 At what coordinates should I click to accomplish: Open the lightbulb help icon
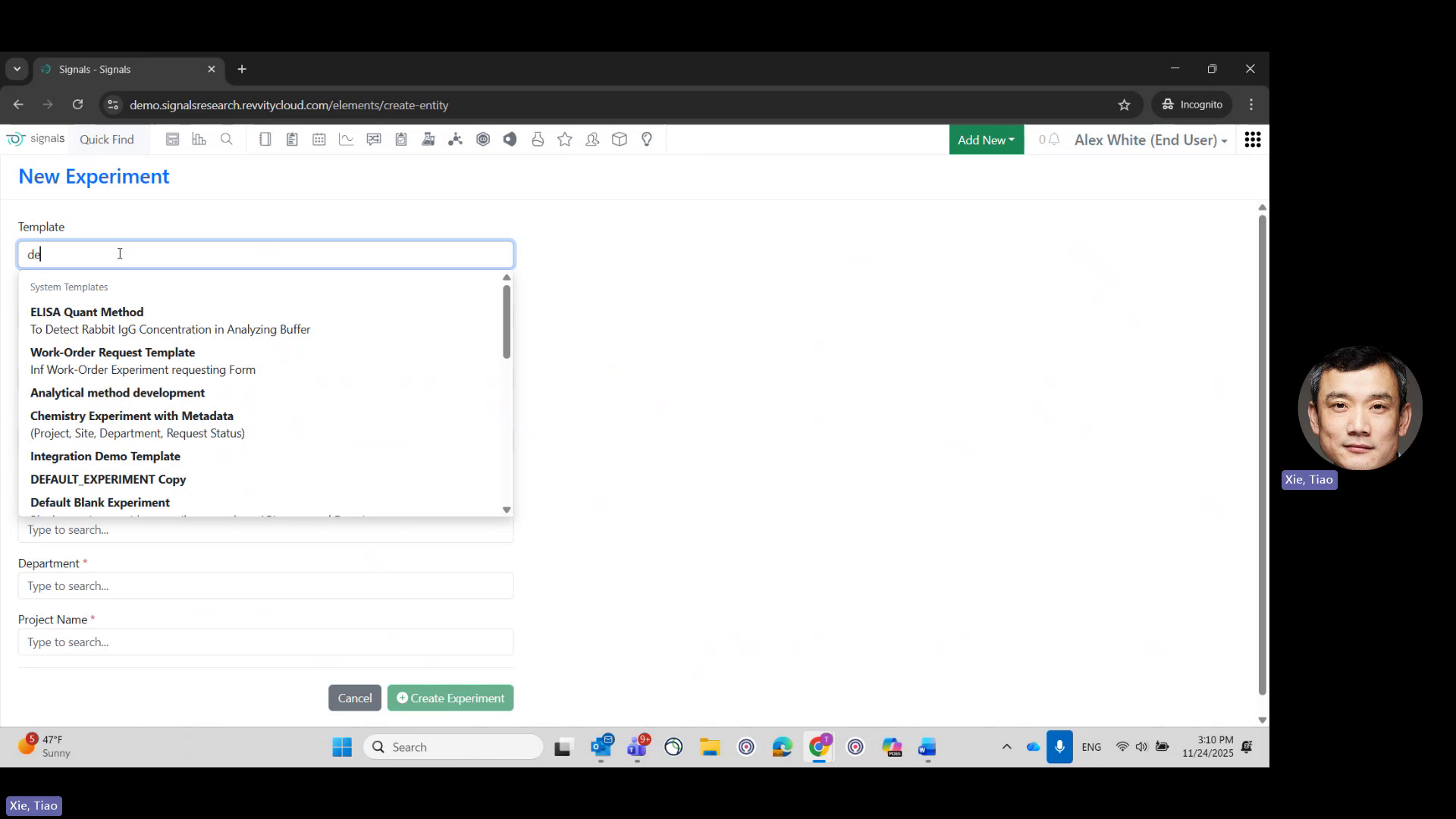point(646,140)
